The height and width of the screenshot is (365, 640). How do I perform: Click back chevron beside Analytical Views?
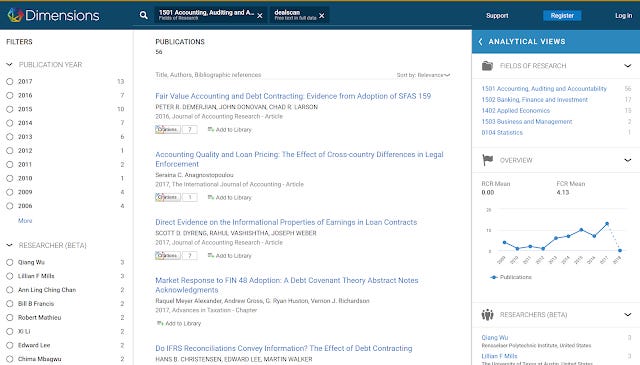480,42
